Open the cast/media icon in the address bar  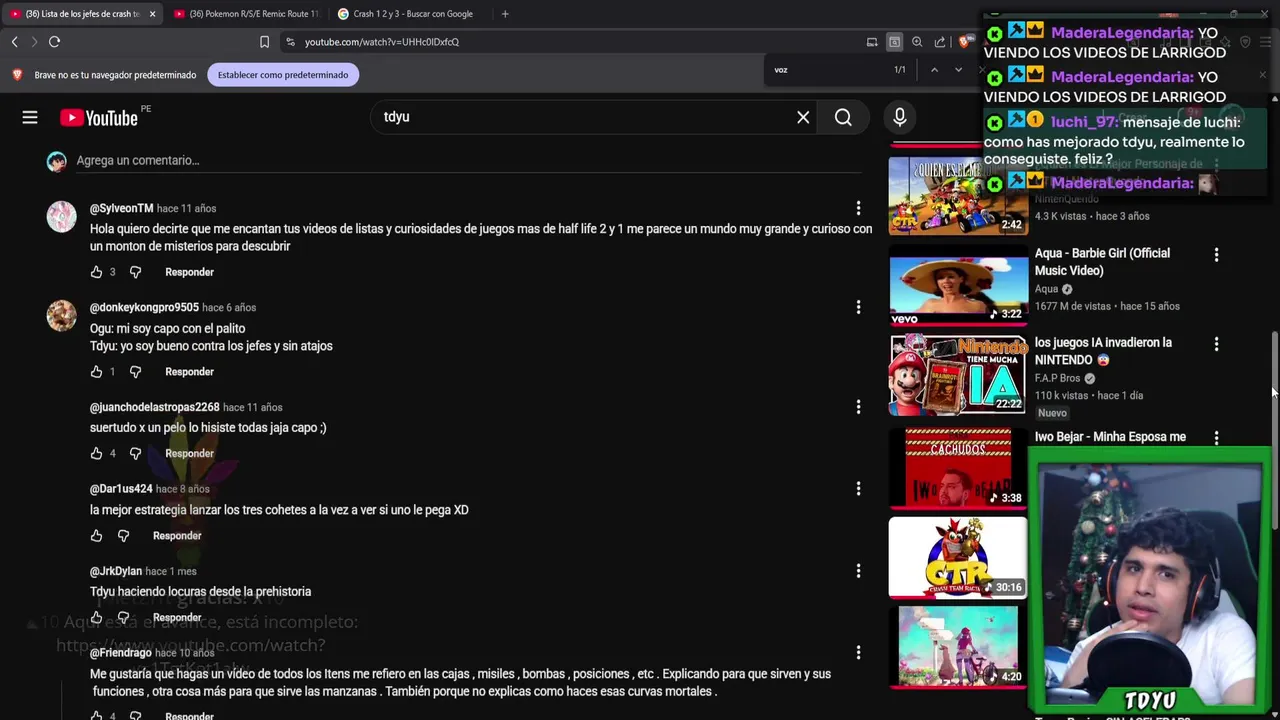872,42
